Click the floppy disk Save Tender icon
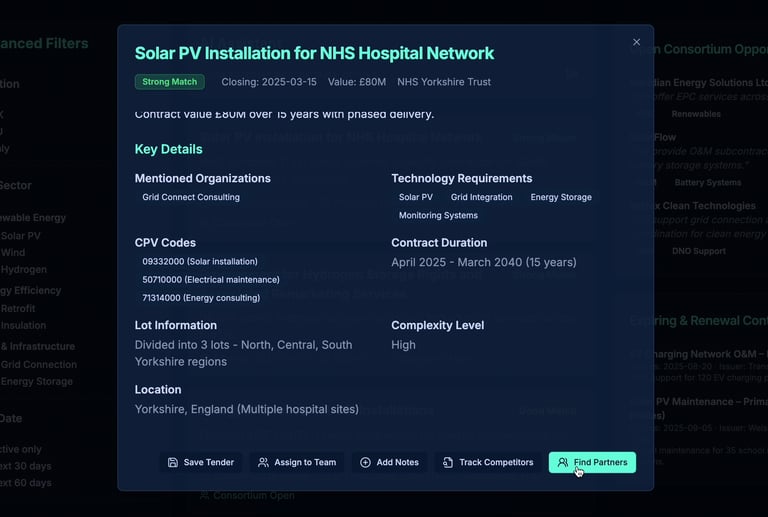This screenshot has height=517, width=768. (173, 463)
